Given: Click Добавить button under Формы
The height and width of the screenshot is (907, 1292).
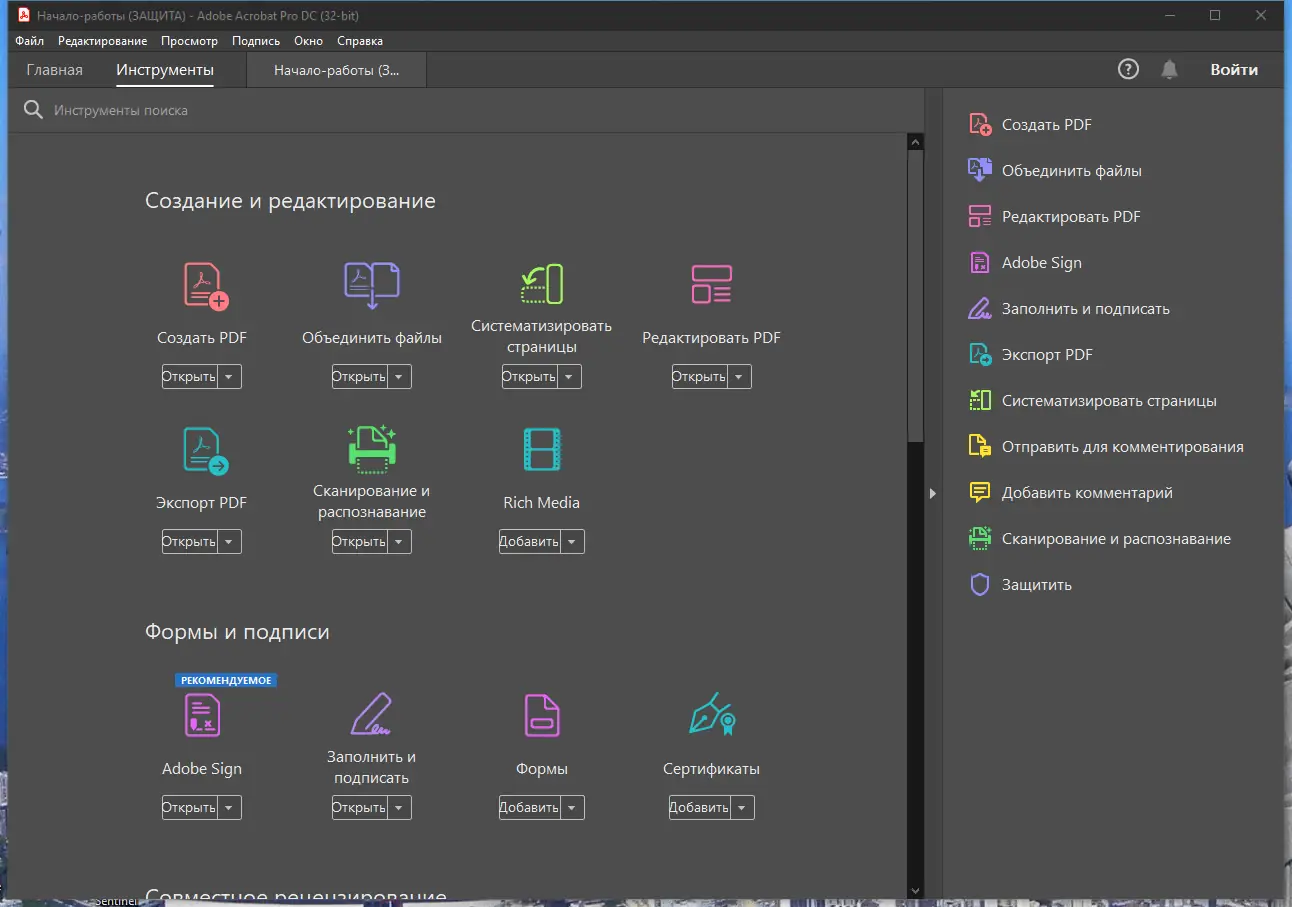Looking at the screenshot, I should pos(530,808).
